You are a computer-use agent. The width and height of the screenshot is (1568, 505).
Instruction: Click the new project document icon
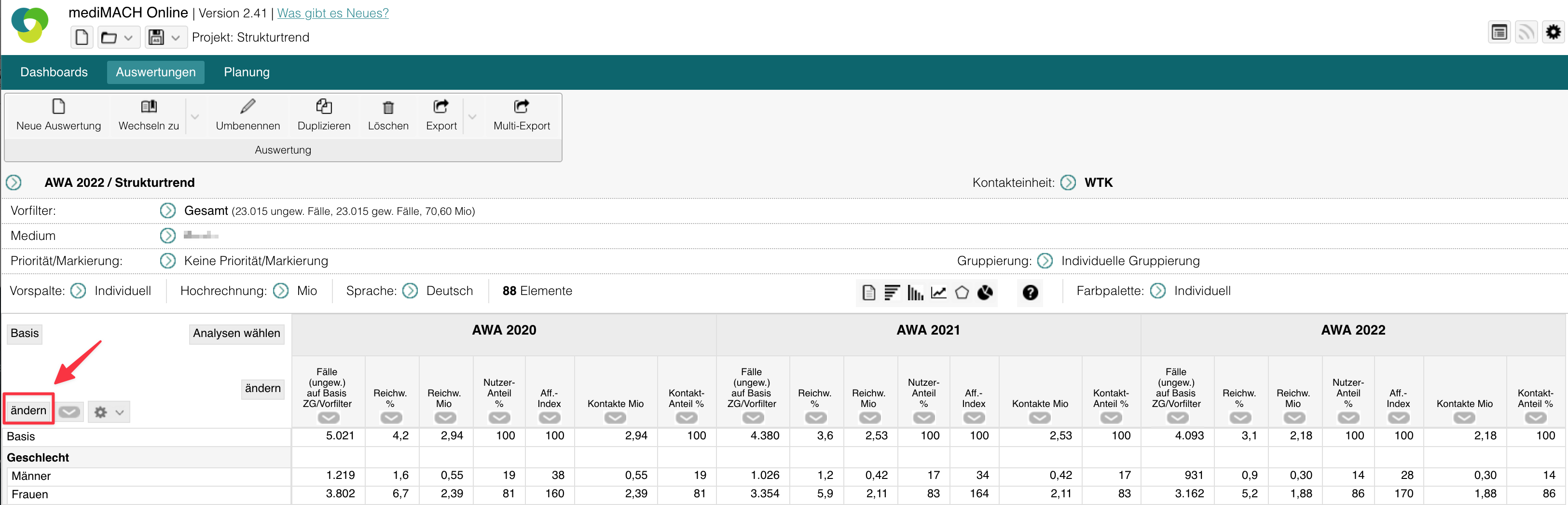pyautogui.click(x=82, y=37)
